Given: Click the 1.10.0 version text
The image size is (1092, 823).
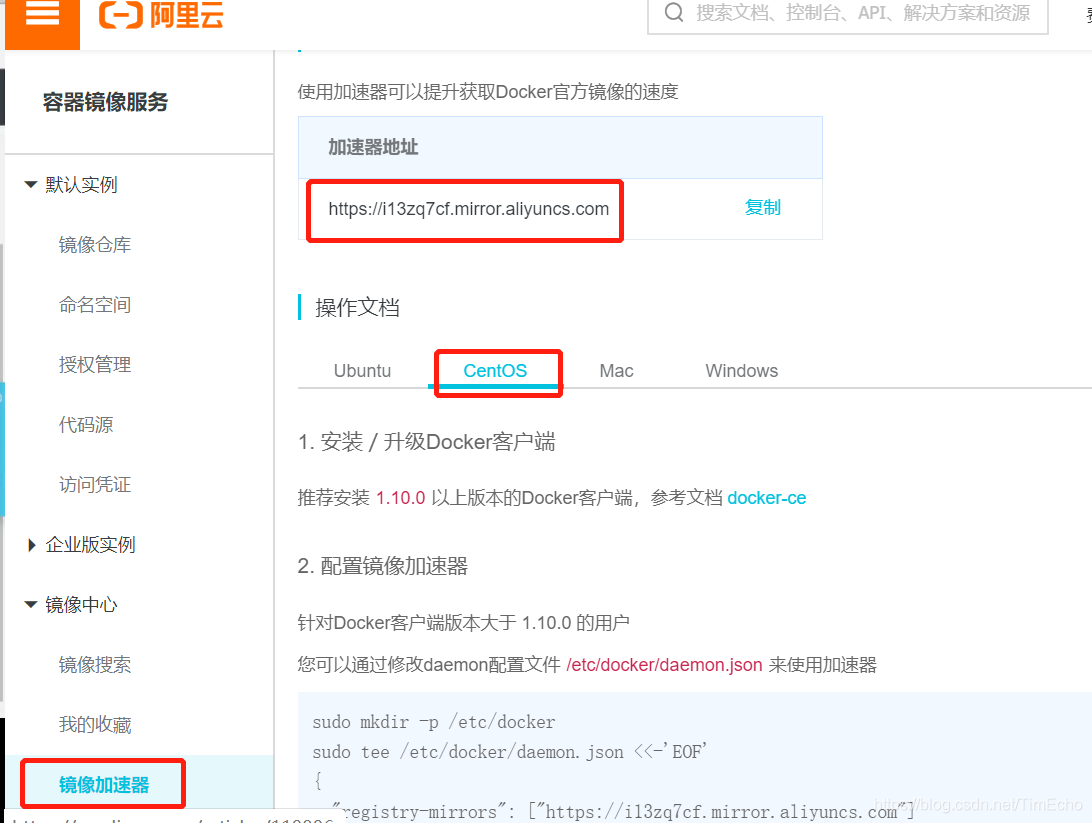Looking at the screenshot, I should (x=400, y=498).
